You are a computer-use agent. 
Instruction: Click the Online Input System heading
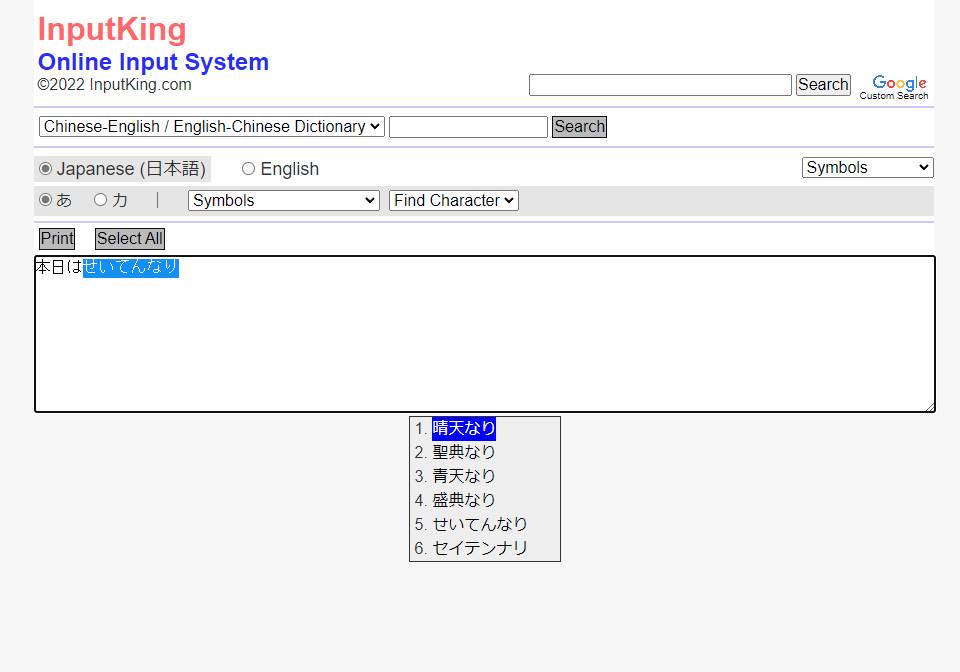coord(153,62)
